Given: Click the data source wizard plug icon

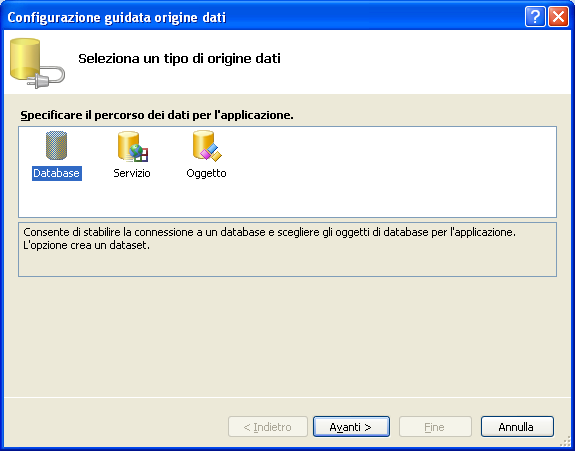Looking at the screenshot, I should (x=37, y=63).
